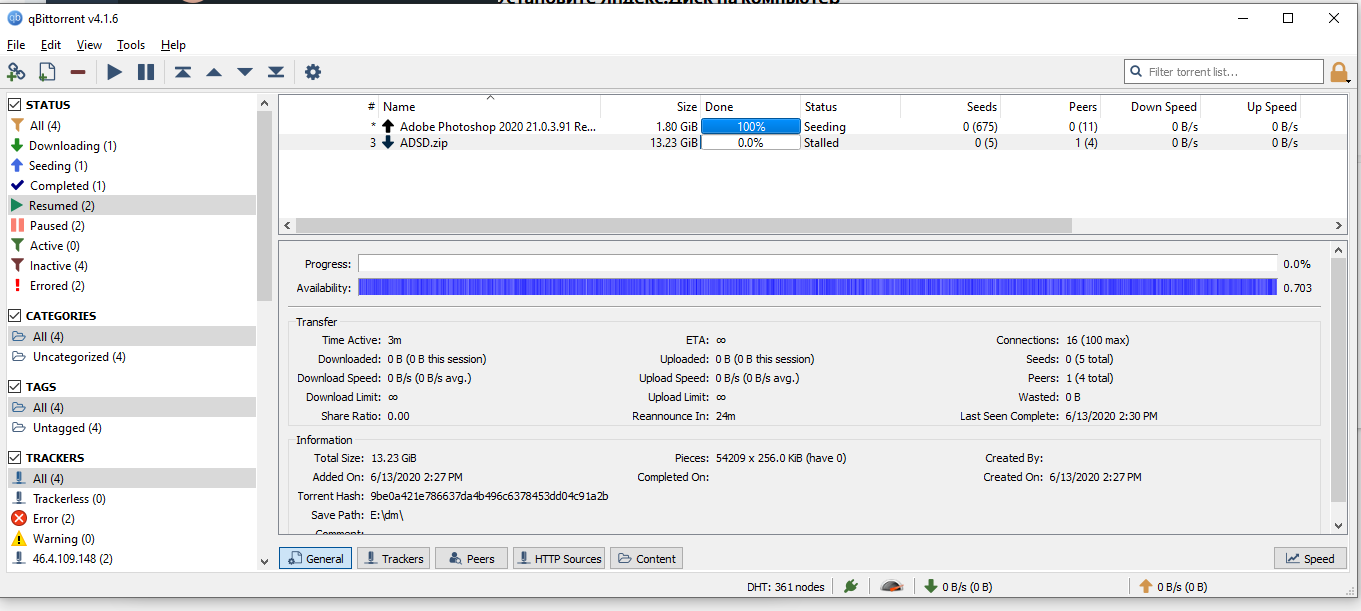Screen dimensions: 1361x611
Task: Select Trackerless (0) tracker filter
Action: 131,498
